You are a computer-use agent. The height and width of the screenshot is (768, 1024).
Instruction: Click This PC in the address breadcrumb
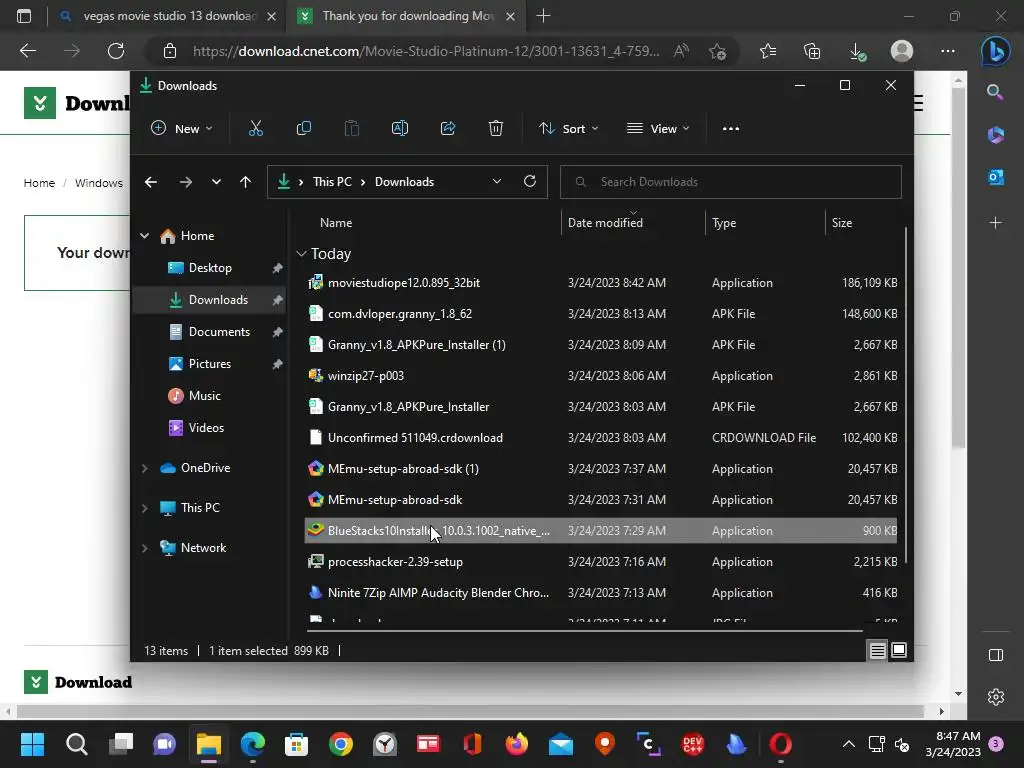click(332, 182)
